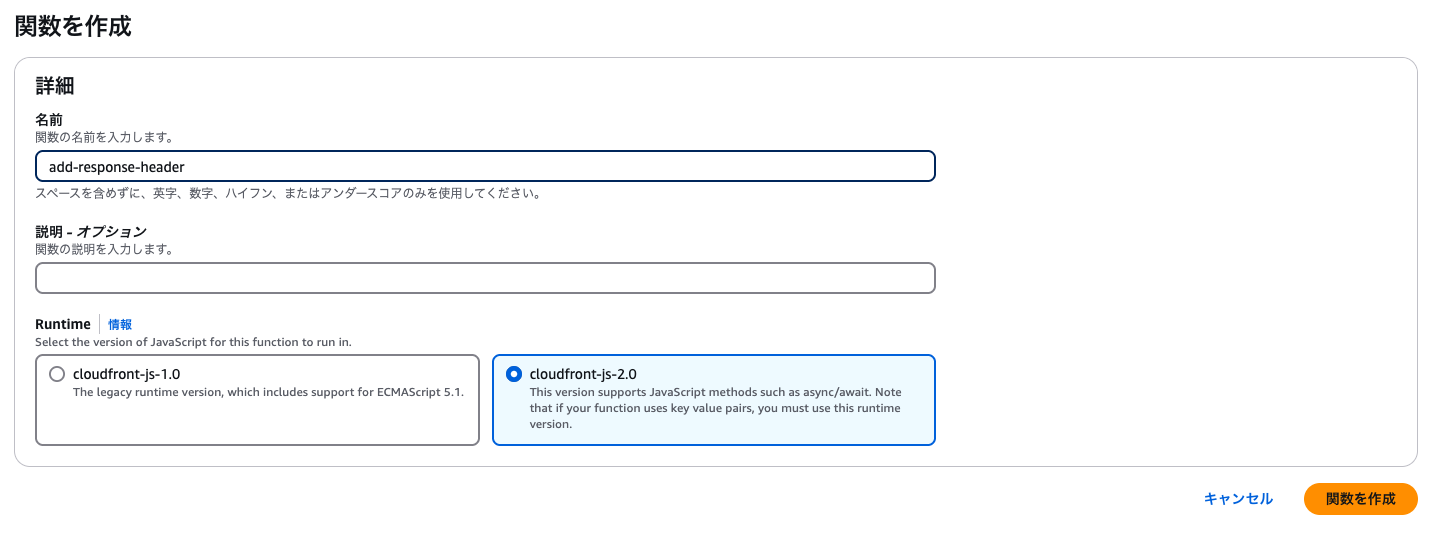
Task: Click the 関数の説明を入力します helper text
Action: click(x=104, y=249)
